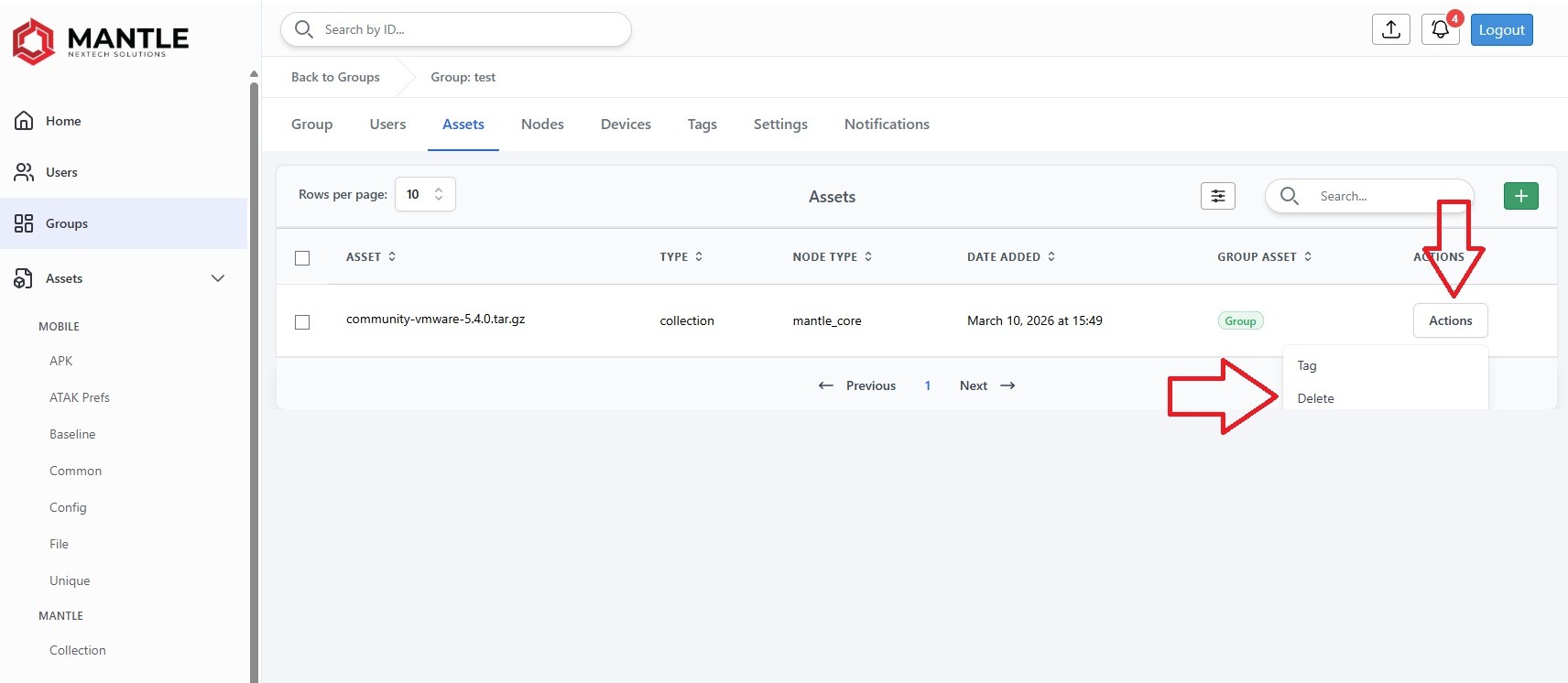Viewport: 1568px width, 683px height.
Task: Click the Users icon in sidebar
Action: pos(24,172)
